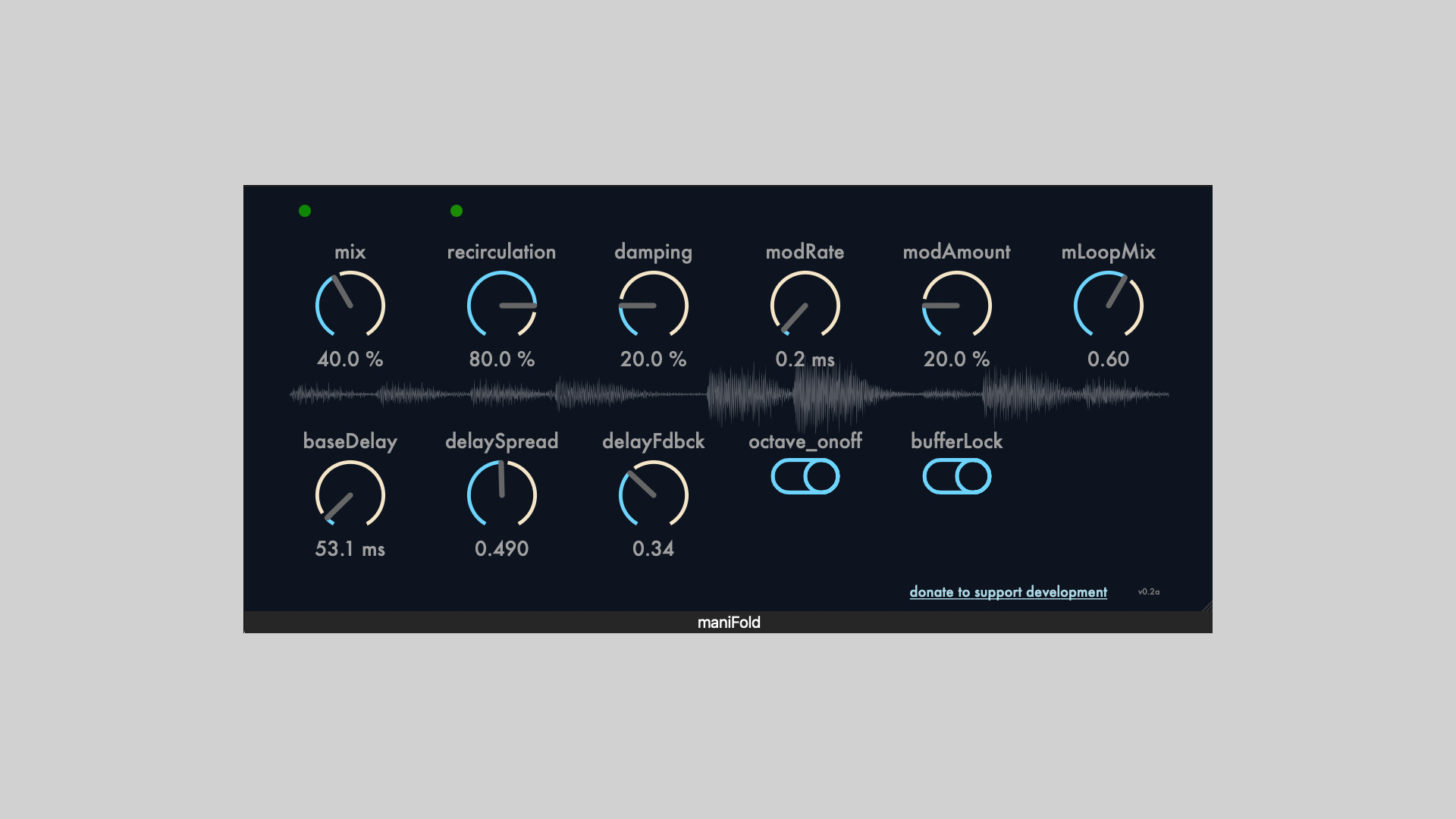Click the 20.0 % damping value
The image size is (1456, 819).
coord(654,359)
